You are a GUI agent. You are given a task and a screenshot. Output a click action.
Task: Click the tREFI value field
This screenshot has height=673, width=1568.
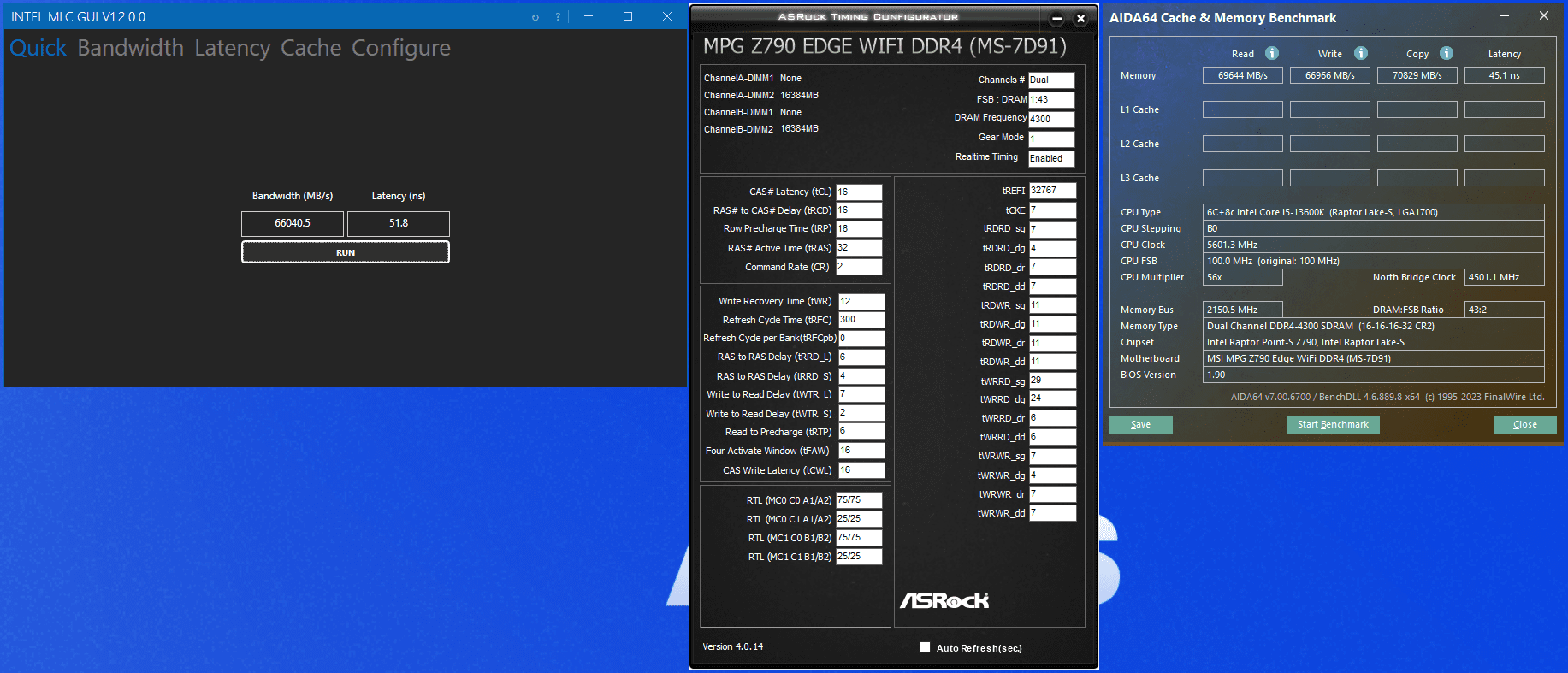(1053, 191)
